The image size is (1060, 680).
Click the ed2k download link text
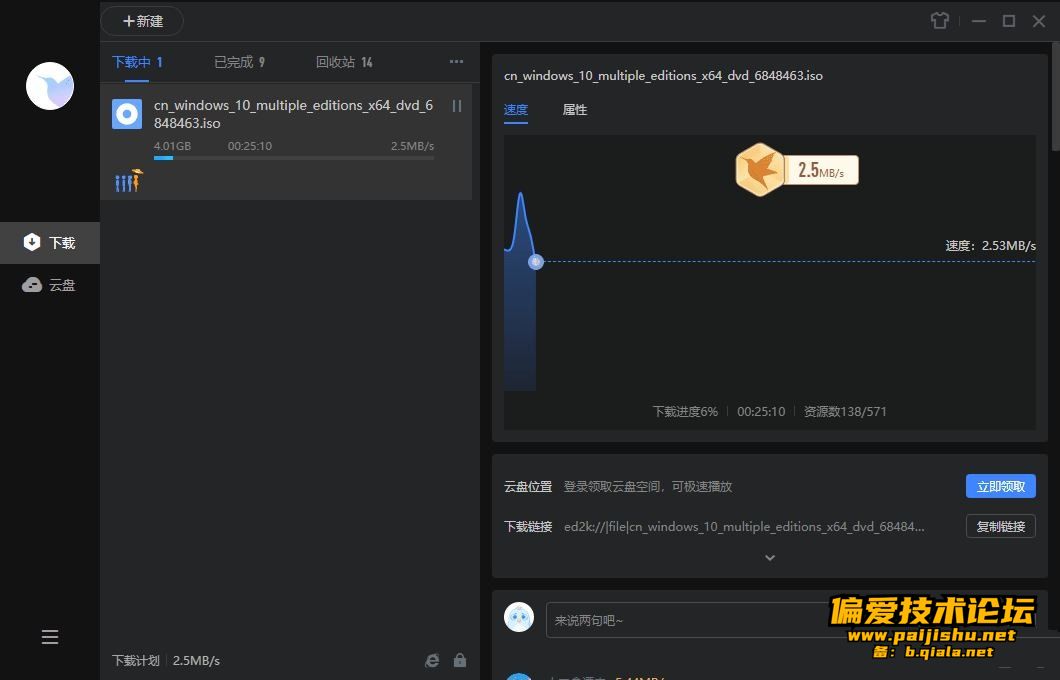click(744, 527)
